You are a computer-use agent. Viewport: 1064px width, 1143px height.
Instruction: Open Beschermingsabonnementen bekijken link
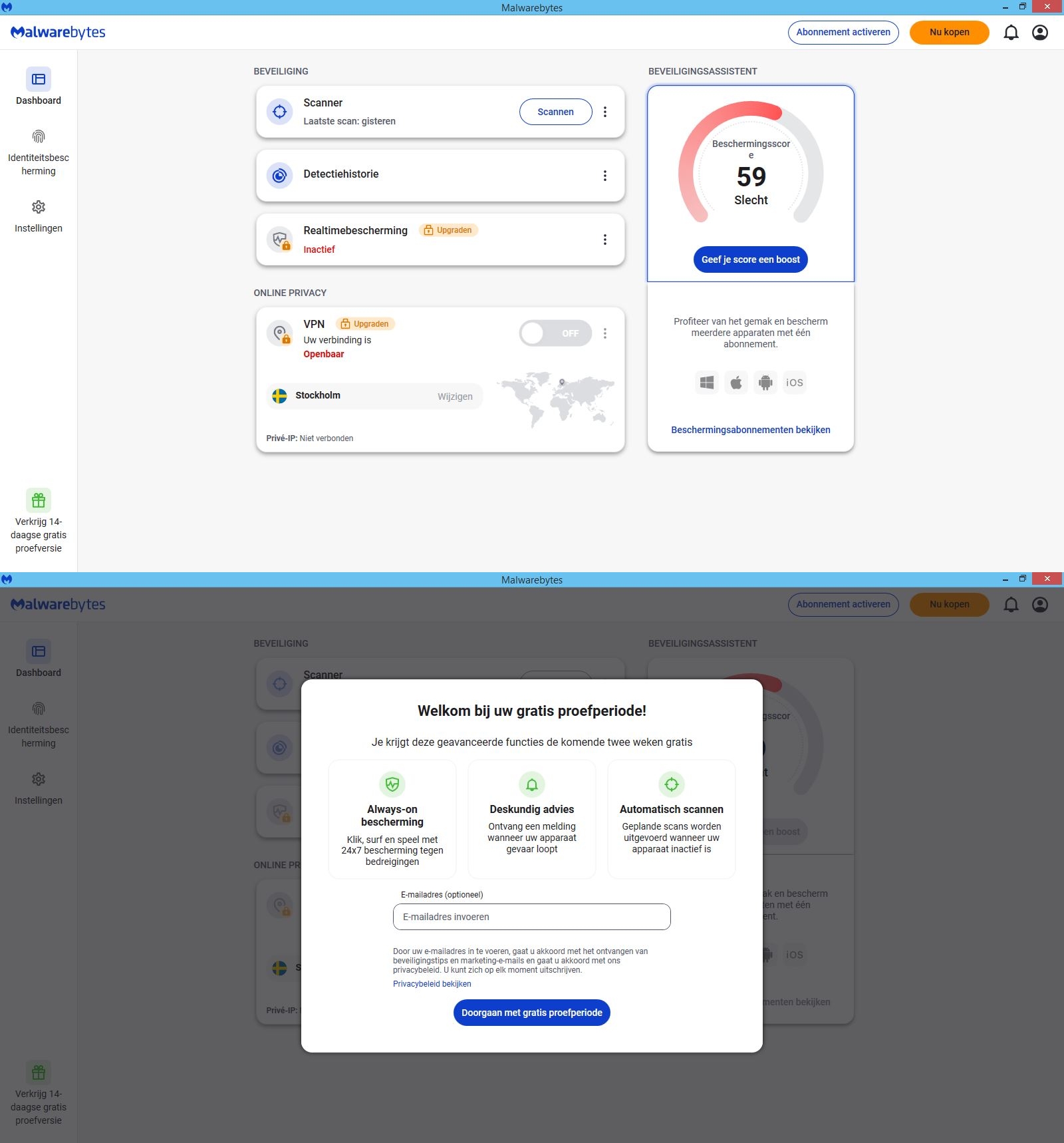tap(751, 430)
